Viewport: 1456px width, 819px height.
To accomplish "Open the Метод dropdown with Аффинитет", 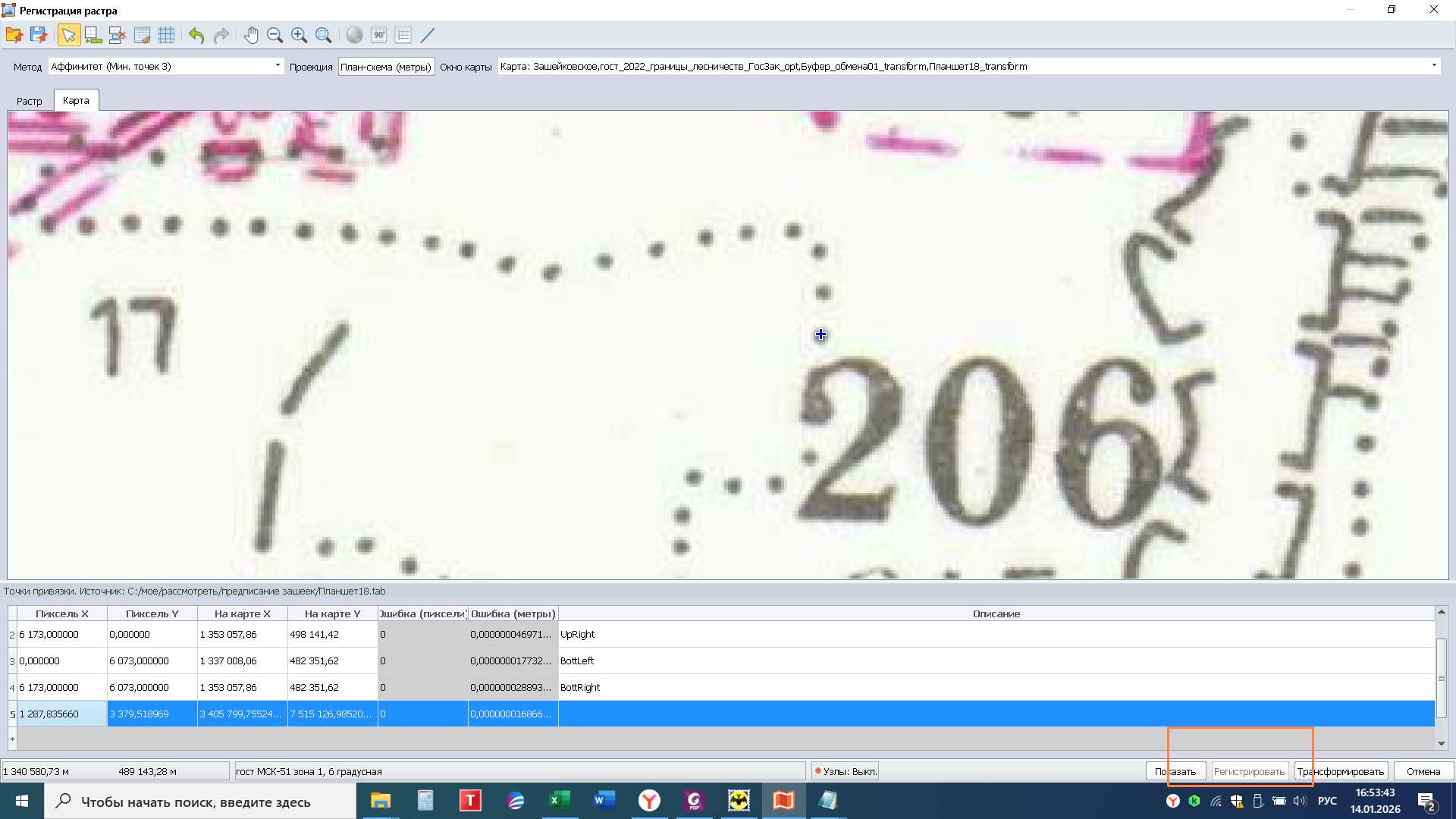I will click(165, 66).
